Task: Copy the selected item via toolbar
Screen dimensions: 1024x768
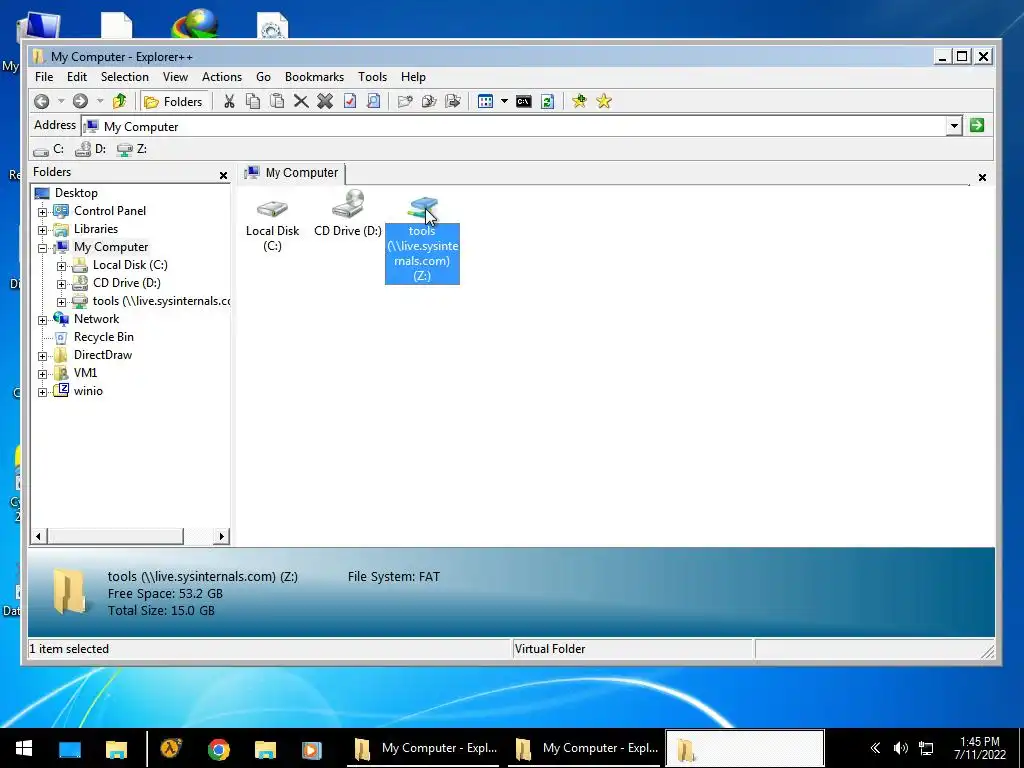Action: pyautogui.click(x=253, y=101)
